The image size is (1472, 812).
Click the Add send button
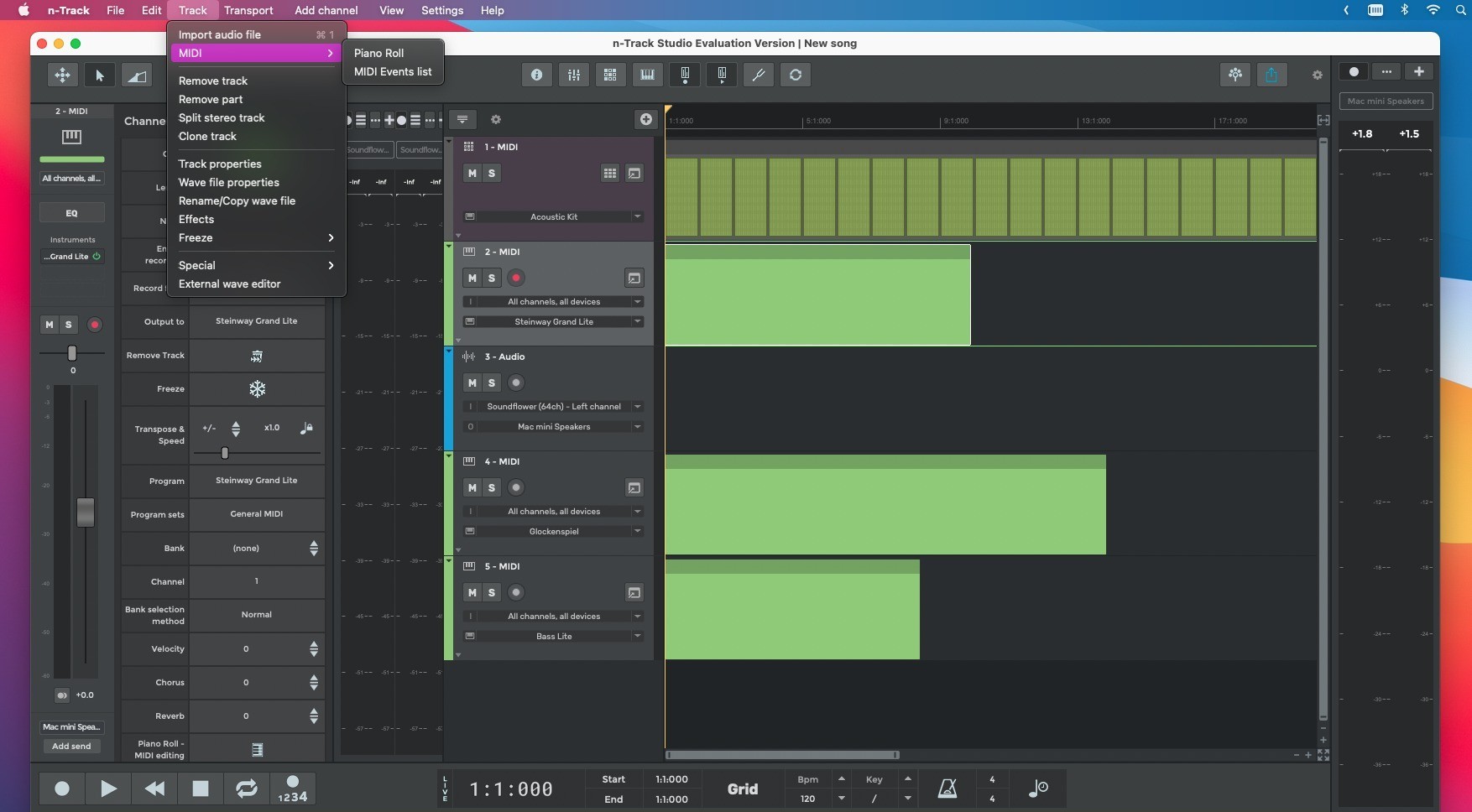tap(72, 746)
